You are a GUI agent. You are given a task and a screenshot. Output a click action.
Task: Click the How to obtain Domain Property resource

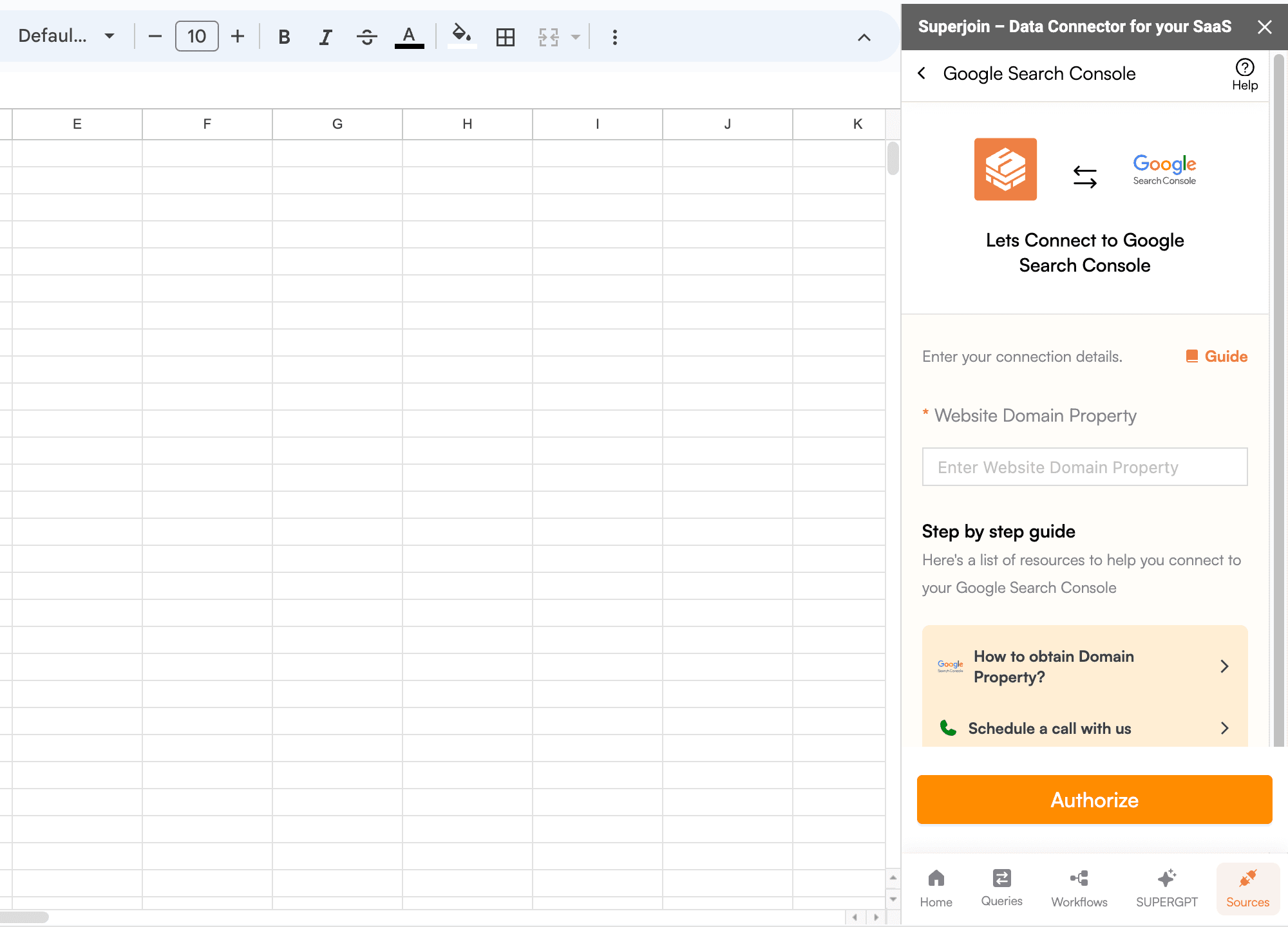click(x=1085, y=666)
